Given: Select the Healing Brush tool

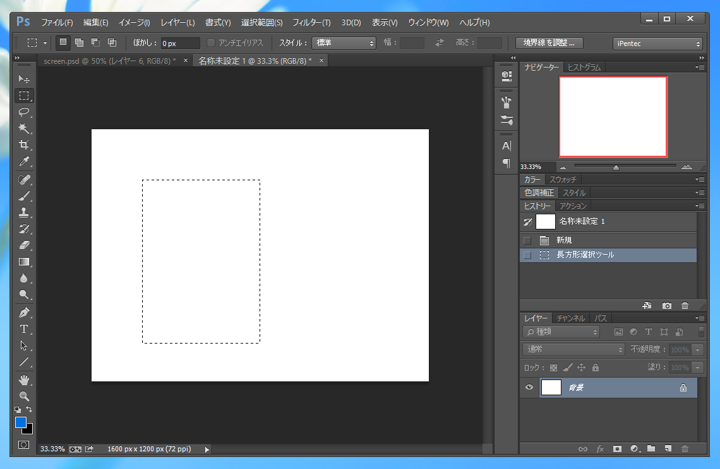Looking at the screenshot, I should pyautogui.click(x=24, y=180).
